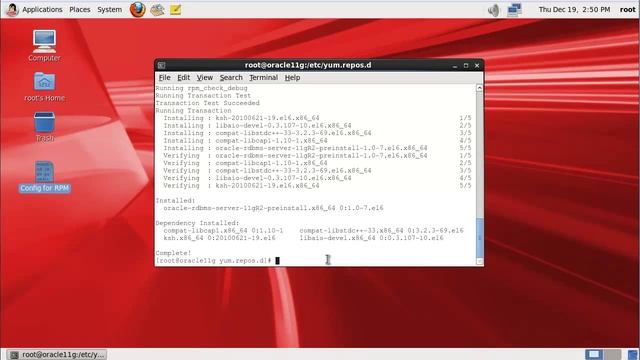640x360 pixels.
Task: Open the network connection icon
Action: pos(514,9)
